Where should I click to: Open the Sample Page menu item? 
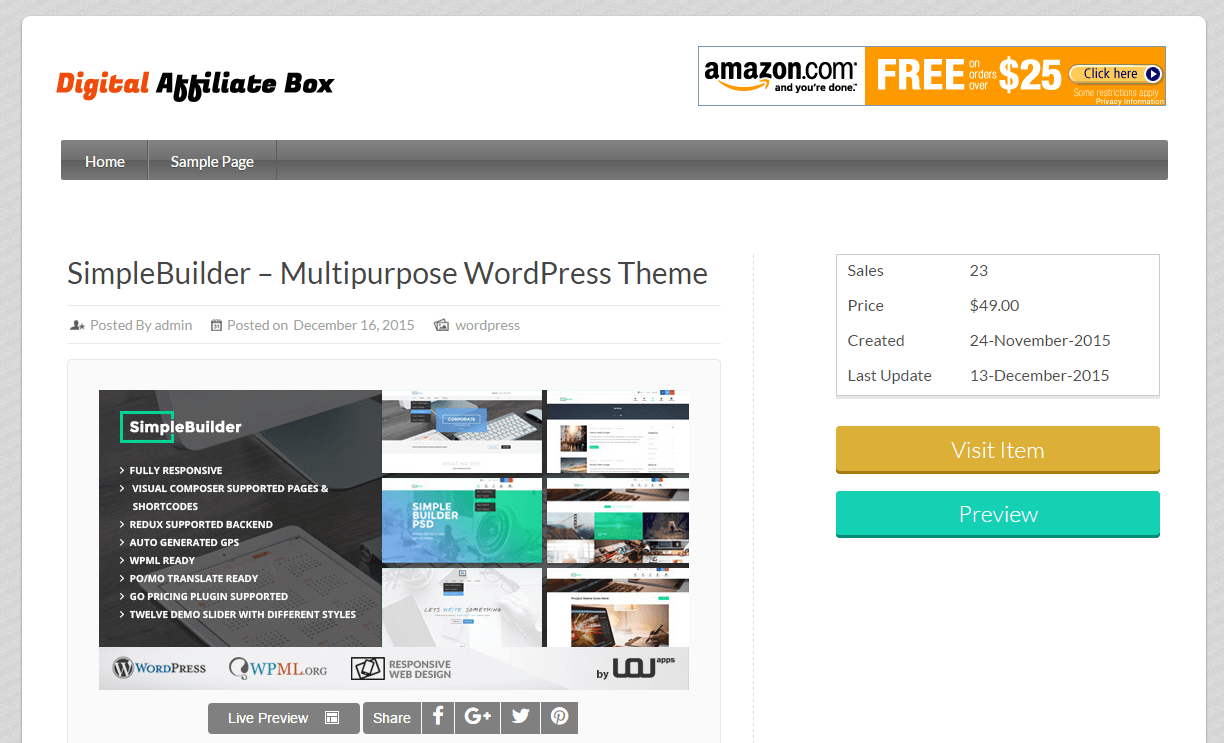click(x=212, y=161)
